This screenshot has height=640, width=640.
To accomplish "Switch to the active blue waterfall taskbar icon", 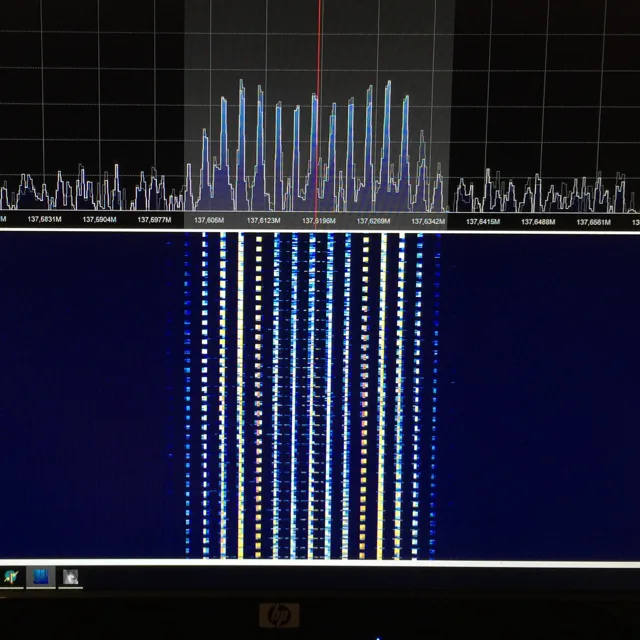I will (x=41, y=577).
